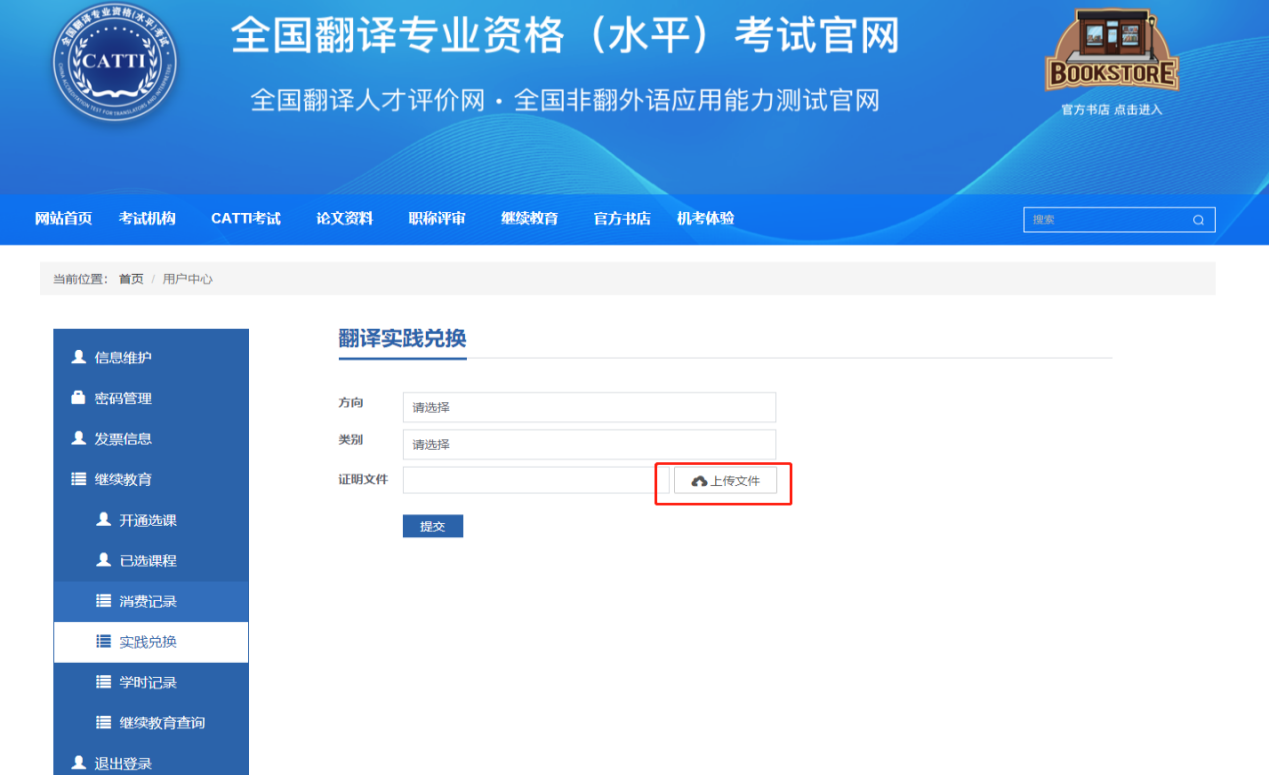Image resolution: width=1269 pixels, height=775 pixels.
Task: Click person icon beside 退出登录
Action: tap(79, 763)
